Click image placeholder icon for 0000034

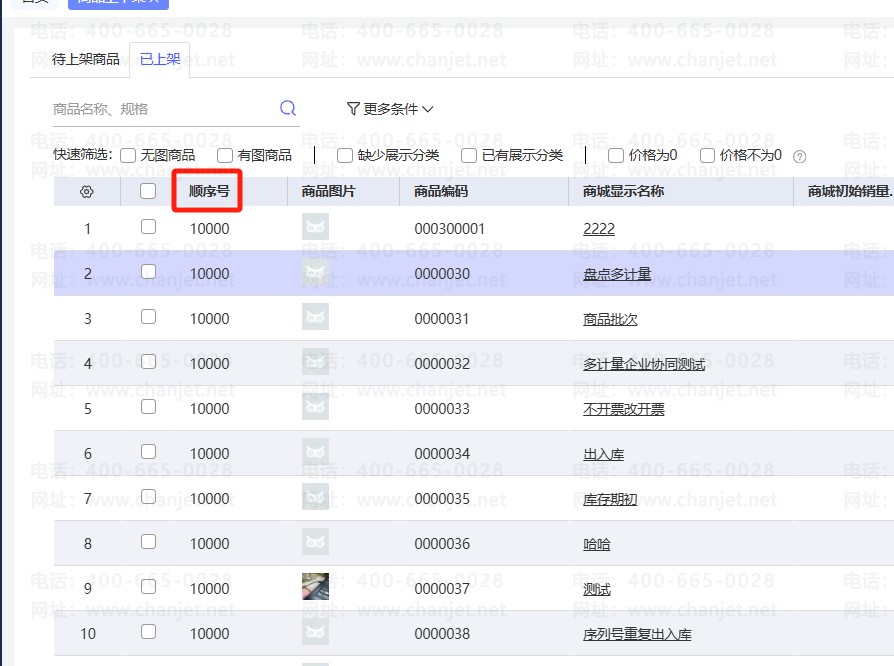[315, 452]
